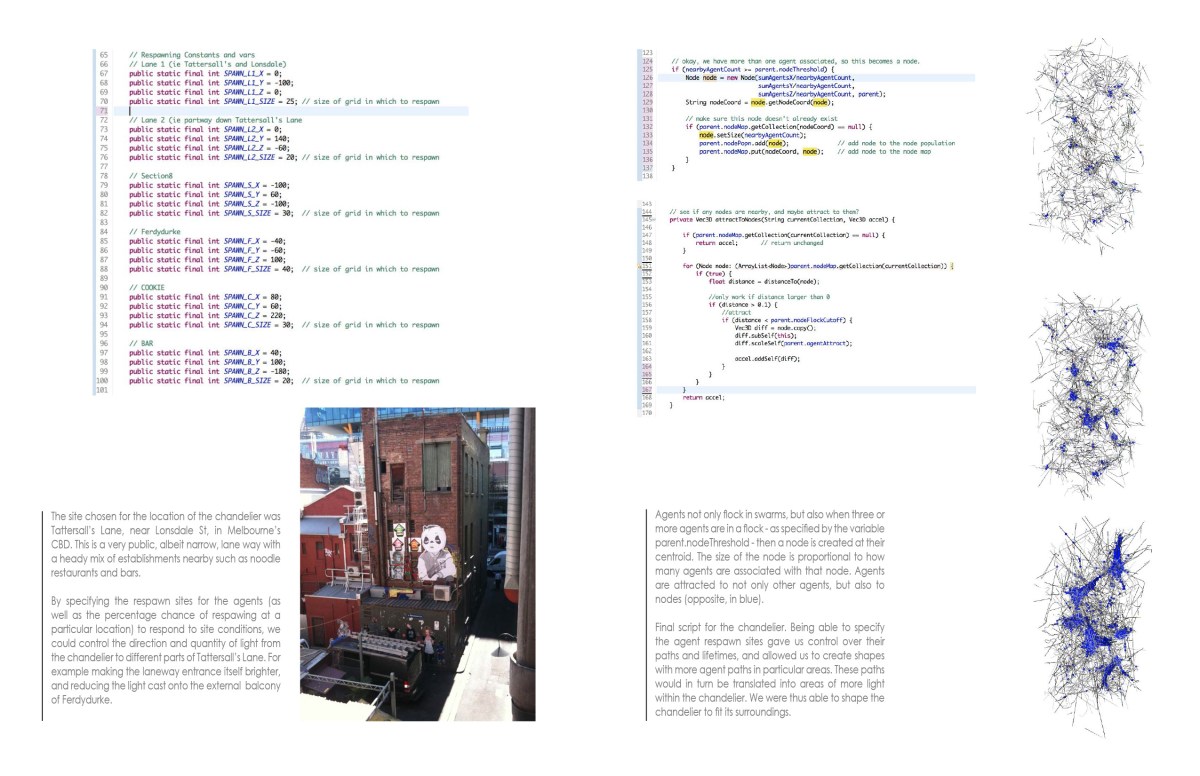
Task: Click the fold marker at line 145
Action: (x=652, y=219)
